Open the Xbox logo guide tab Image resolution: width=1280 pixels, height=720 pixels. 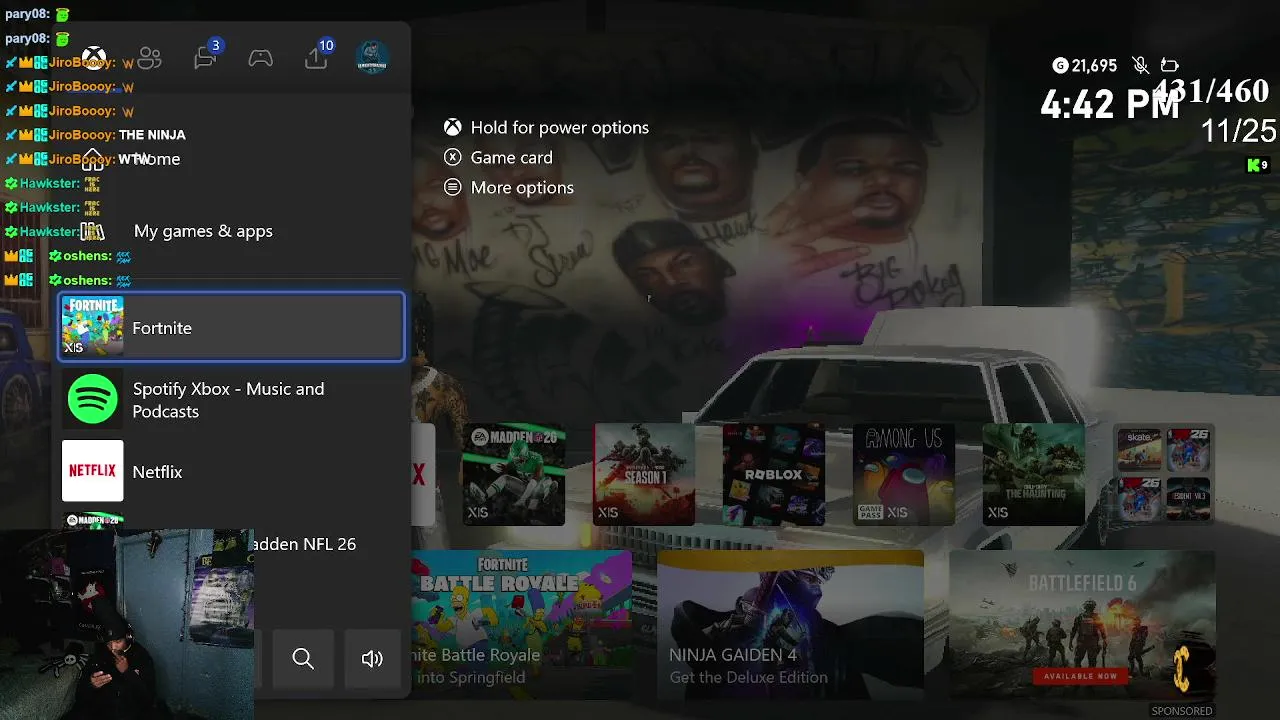click(x=94, y=58)
